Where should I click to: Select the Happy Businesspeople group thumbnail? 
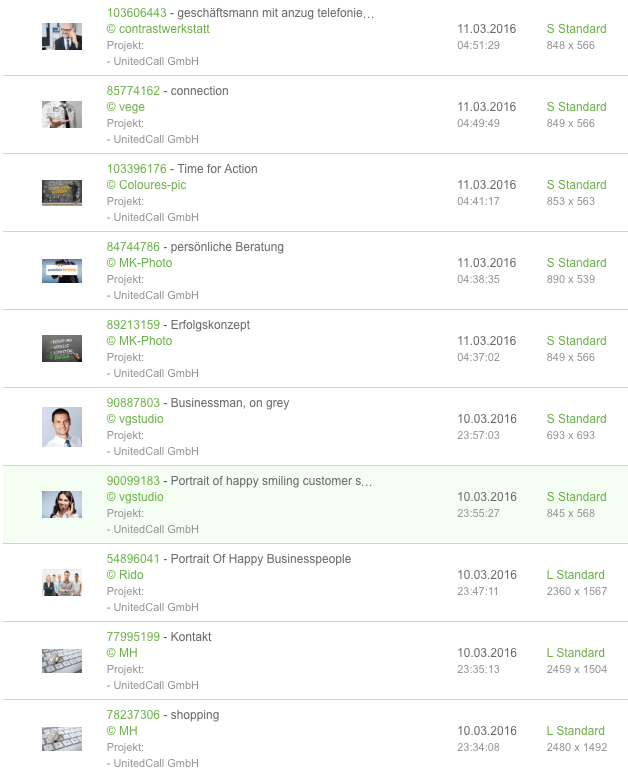point(62,583)
